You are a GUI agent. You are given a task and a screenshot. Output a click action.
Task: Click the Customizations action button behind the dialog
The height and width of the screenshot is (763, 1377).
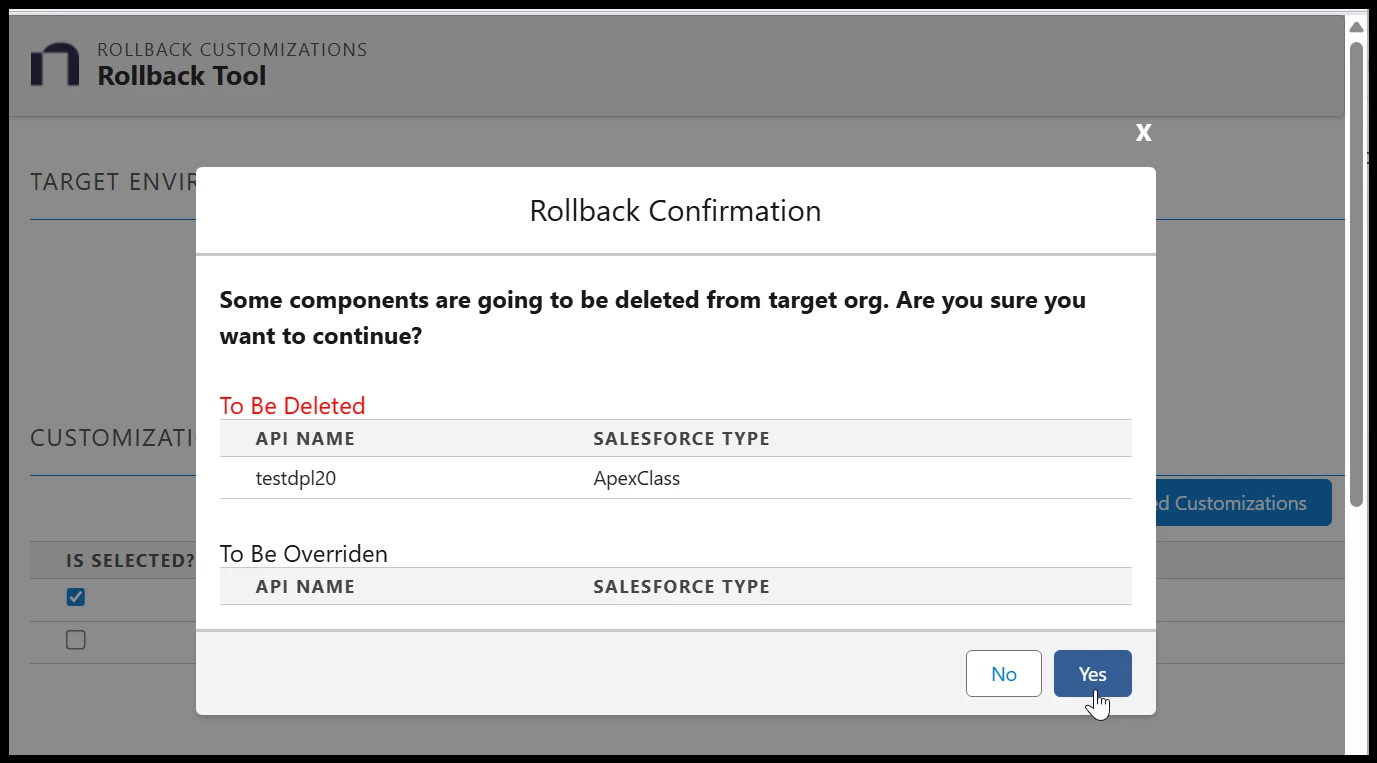tap(1240, 502)
